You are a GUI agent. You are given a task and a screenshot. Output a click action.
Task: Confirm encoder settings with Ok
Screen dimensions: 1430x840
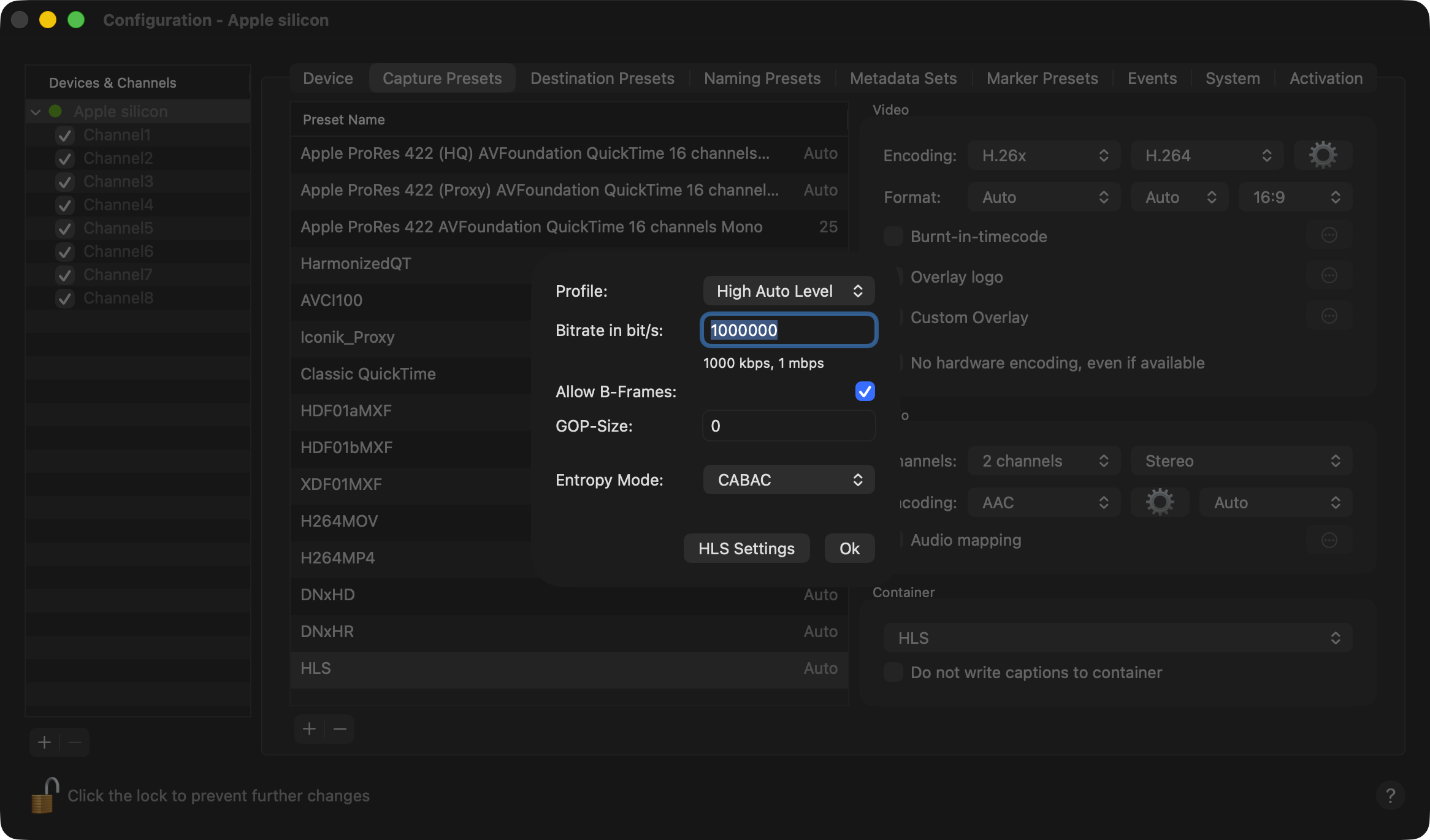849,548
